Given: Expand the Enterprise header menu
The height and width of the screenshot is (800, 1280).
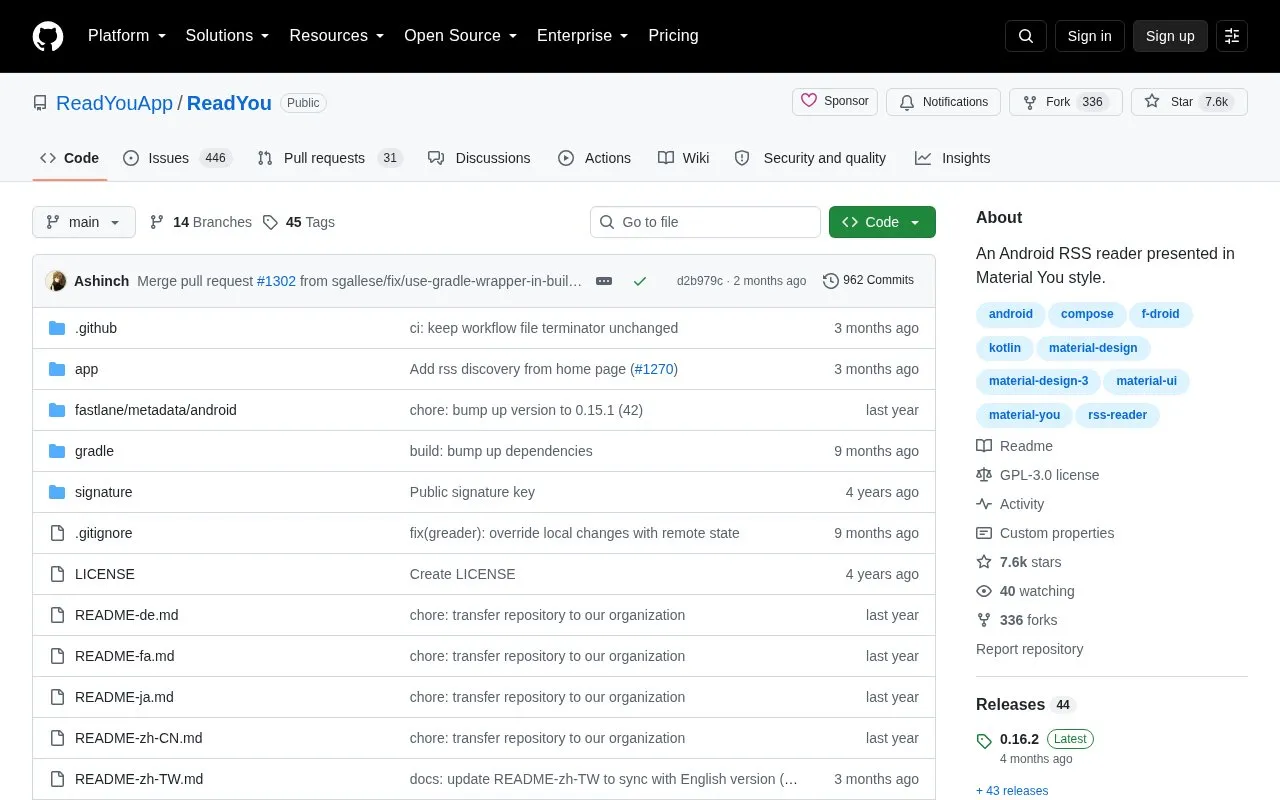Looking at the screenshot, I should pos(583,36).
